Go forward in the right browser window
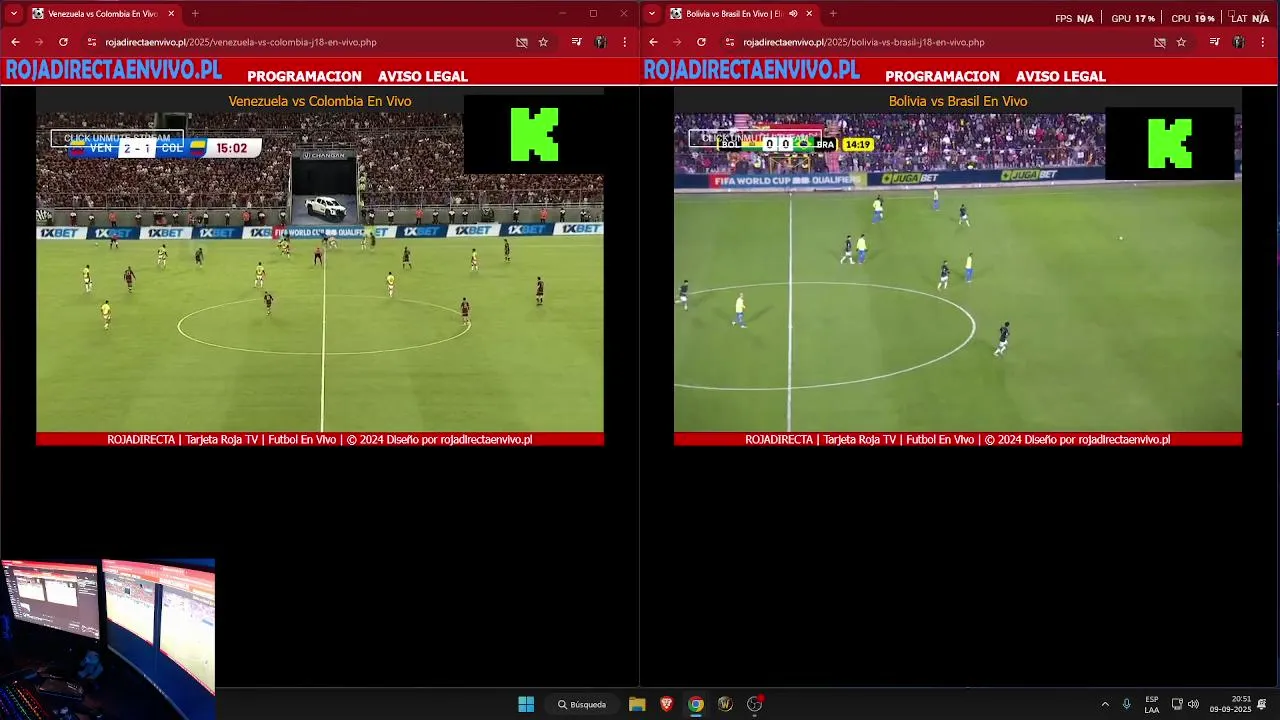This screenshot has width=1280, height=720. coord(677,42)
